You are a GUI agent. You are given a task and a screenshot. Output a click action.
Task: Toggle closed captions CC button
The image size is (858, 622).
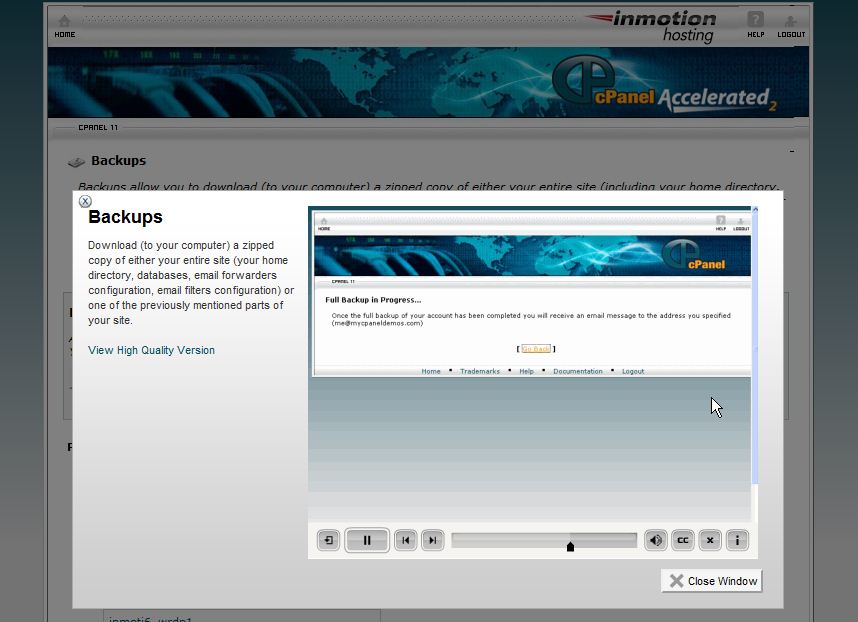tap(682, 540)
